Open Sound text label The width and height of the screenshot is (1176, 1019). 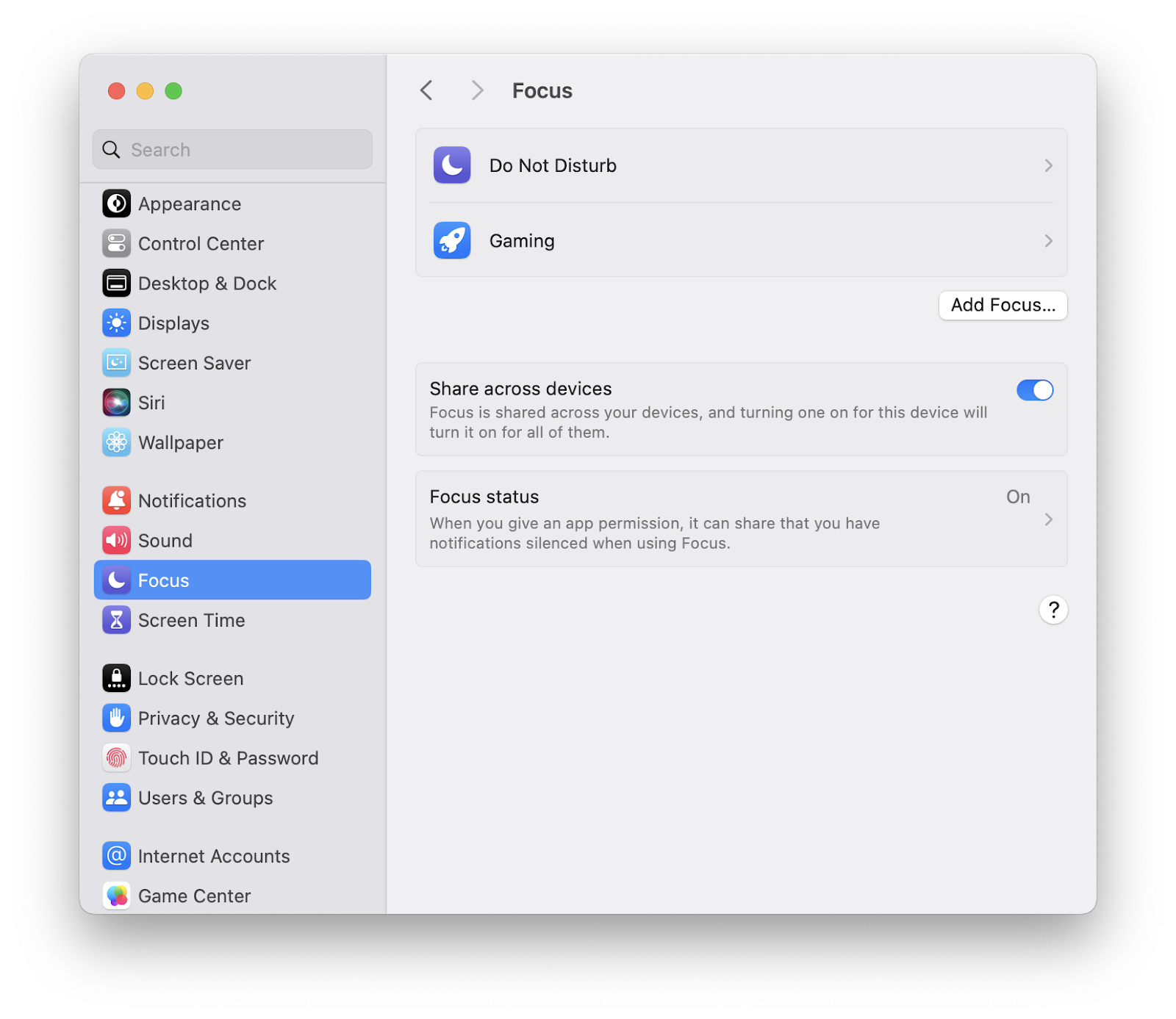[x=165, y=541]
